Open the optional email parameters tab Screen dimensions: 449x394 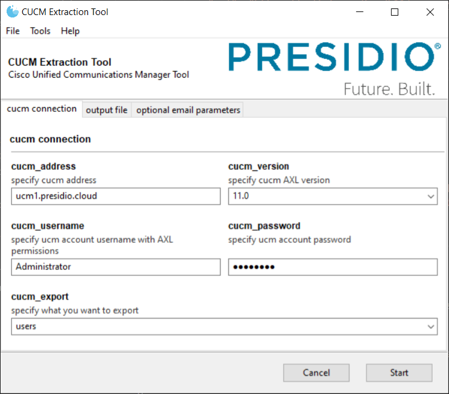pyautogui.click(x=188, y=110)
